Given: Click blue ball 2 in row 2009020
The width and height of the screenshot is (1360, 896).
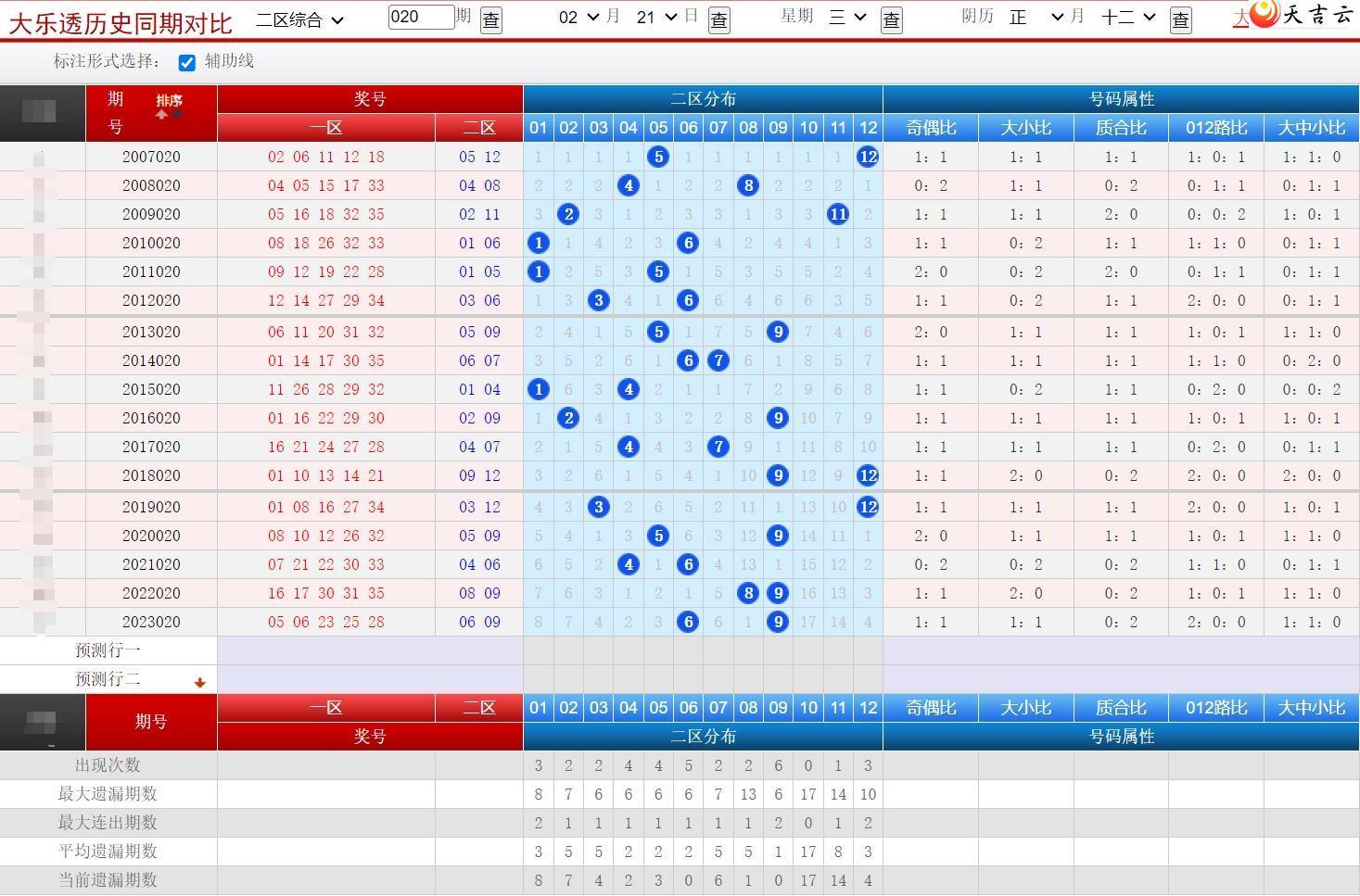Looking at the screenshot, I should click(x=568, y=214).
